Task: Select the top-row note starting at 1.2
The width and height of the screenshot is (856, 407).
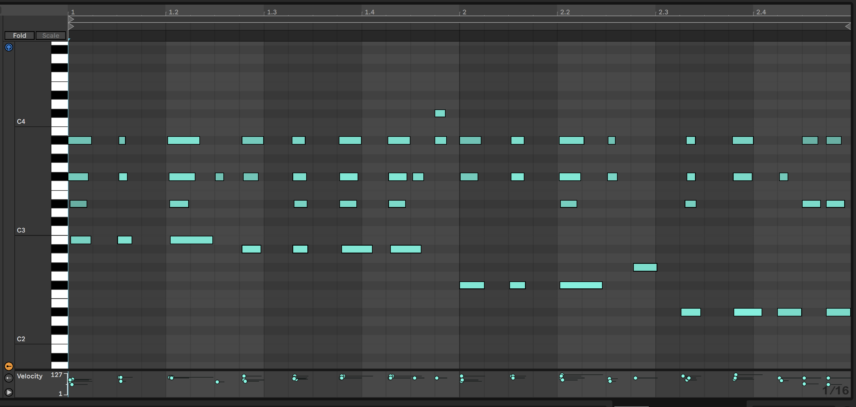Action: (183, 141)
